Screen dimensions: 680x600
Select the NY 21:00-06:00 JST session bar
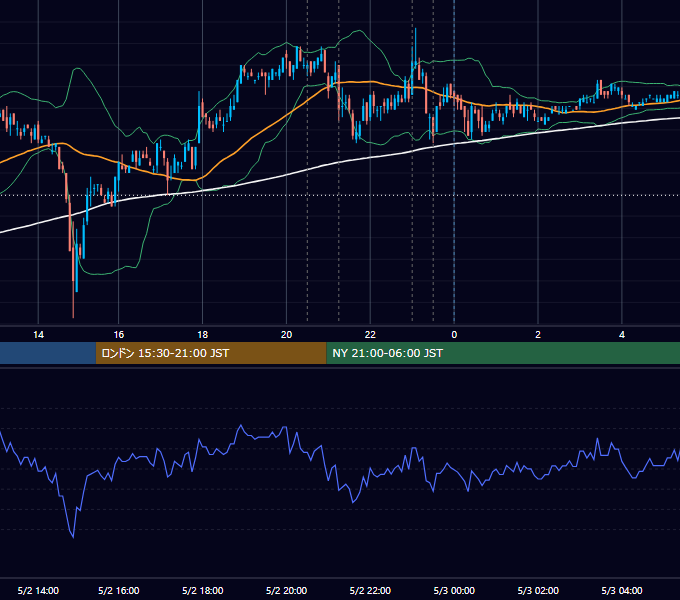(x=503, y=353)
